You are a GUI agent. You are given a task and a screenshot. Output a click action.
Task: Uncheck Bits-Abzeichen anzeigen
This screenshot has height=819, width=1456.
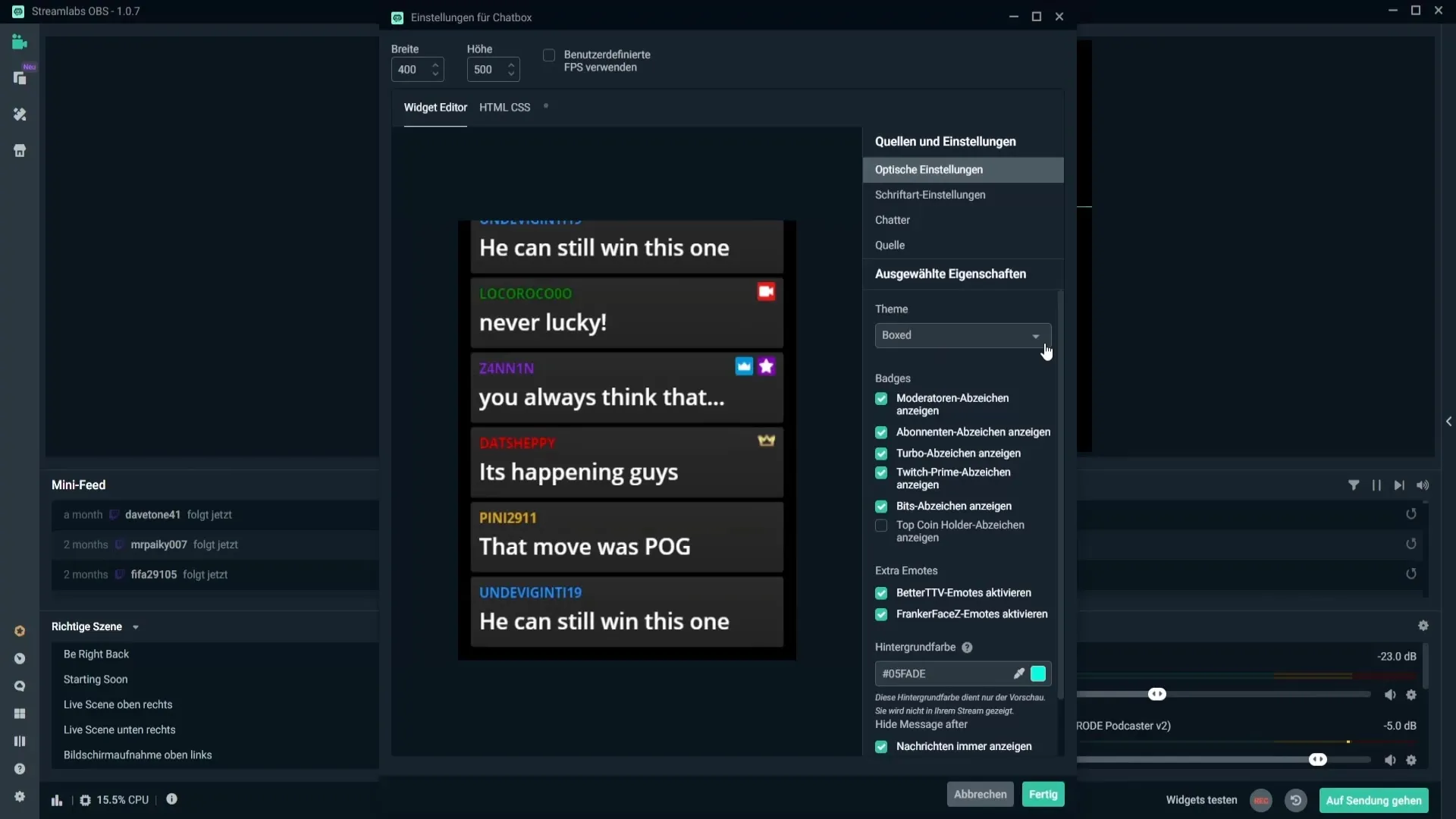pos(881,507)
